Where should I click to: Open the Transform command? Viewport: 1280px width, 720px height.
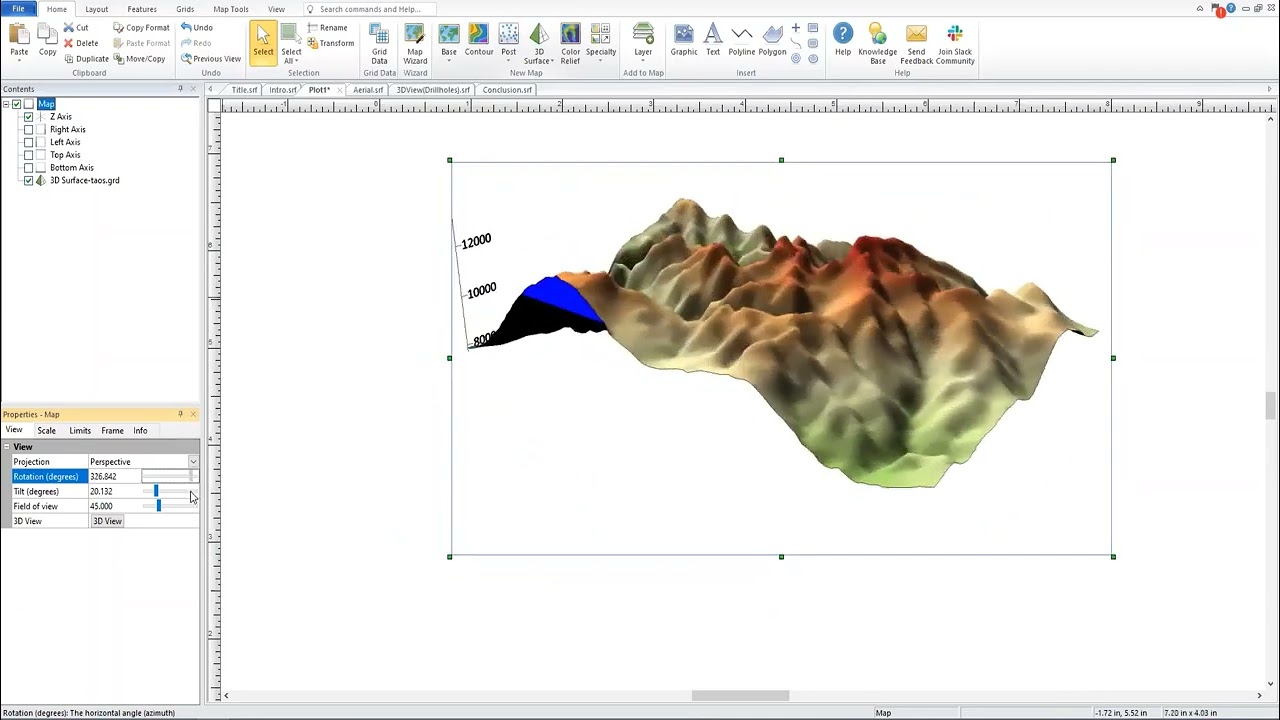click(331, 43)
